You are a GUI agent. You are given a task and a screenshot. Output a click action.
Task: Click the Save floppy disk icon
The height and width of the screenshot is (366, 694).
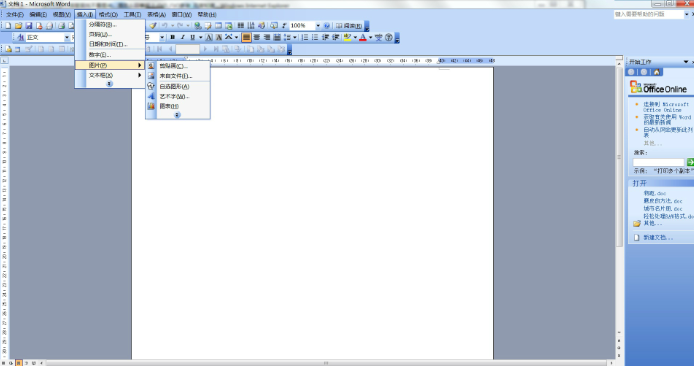coord(28,26)
